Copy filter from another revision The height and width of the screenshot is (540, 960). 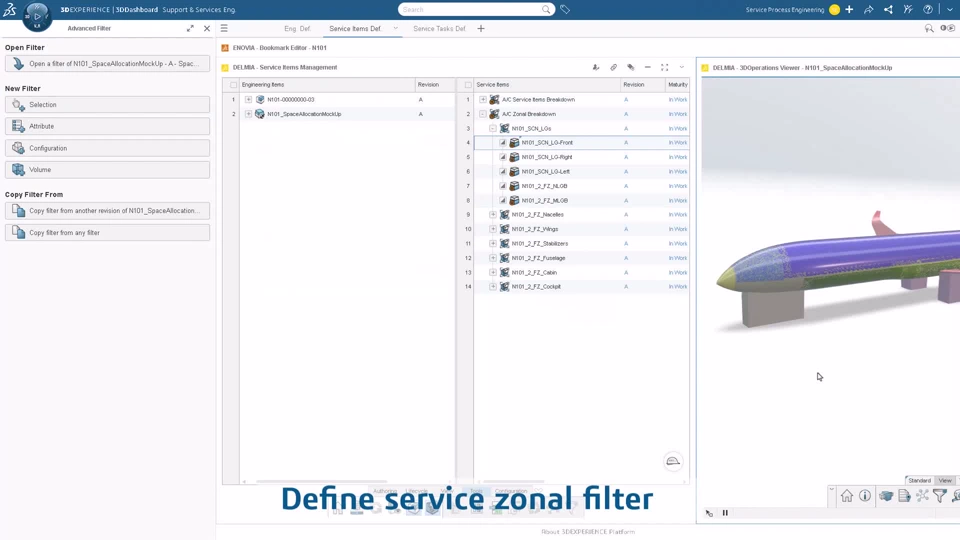pos(108,211)
